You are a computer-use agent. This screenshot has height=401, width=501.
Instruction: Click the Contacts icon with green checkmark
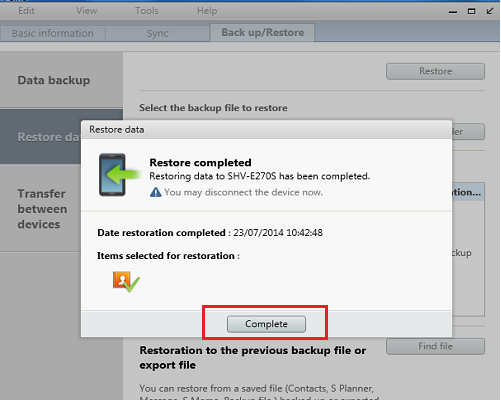pos(126,282)
